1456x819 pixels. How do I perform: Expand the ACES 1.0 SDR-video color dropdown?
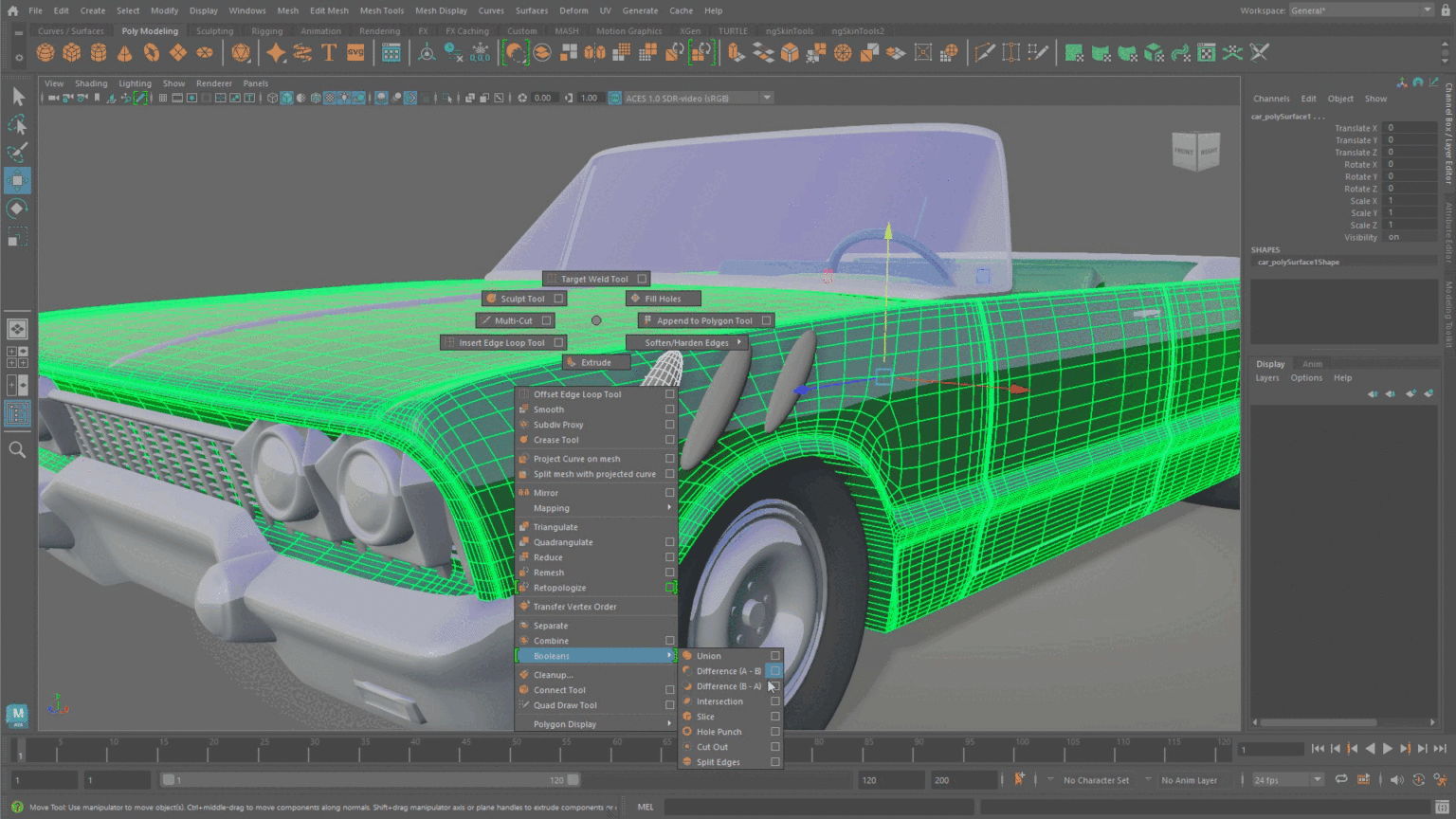pos(767,98)
